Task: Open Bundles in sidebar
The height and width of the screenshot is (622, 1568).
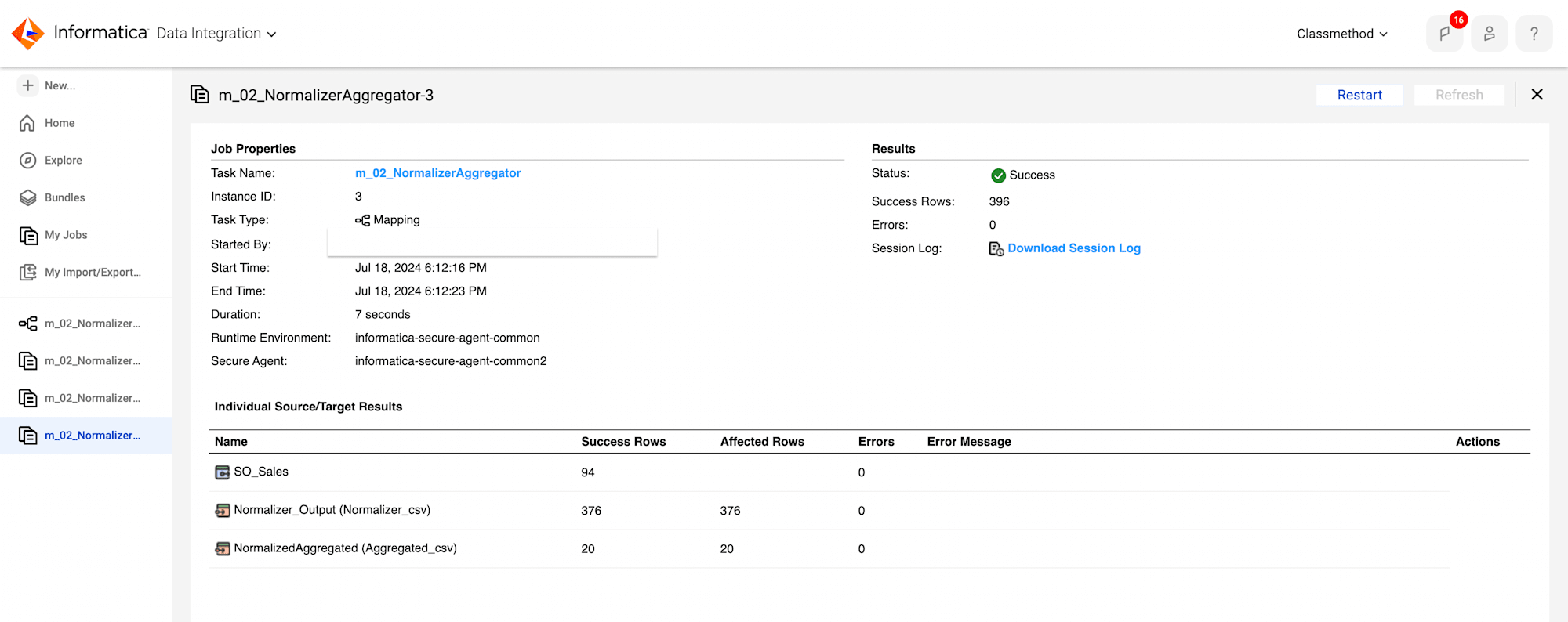Action: tap(65, 197)
